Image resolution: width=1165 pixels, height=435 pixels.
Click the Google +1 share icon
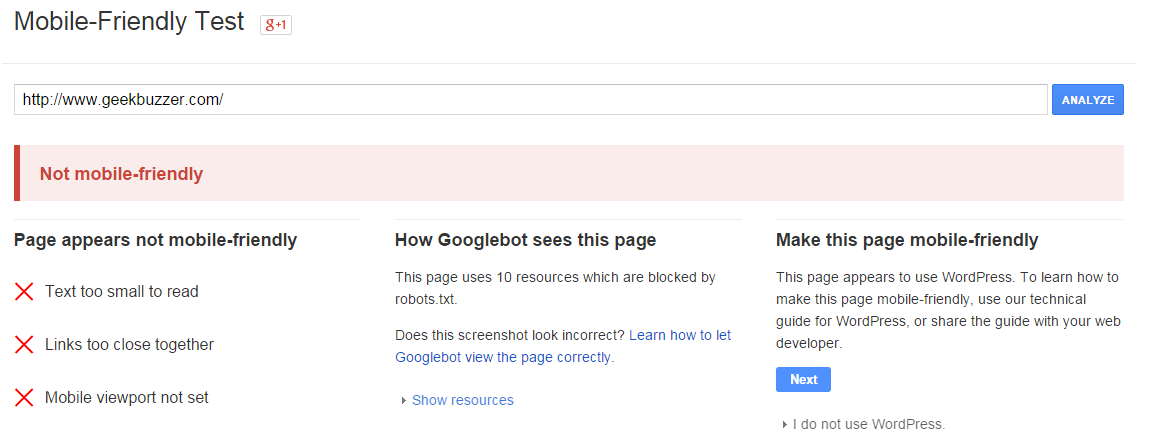pyautogui.click(x=276, y=25)
